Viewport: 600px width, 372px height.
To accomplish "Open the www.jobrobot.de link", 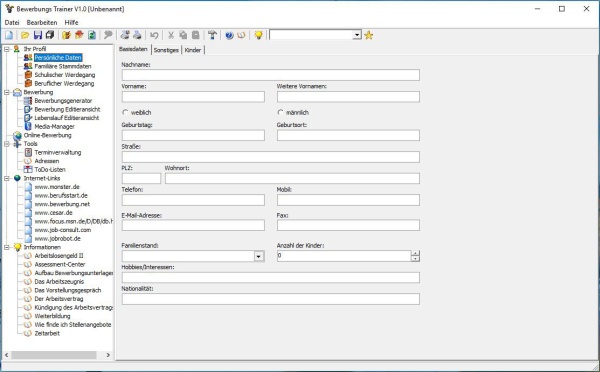I will coord(58,239).
